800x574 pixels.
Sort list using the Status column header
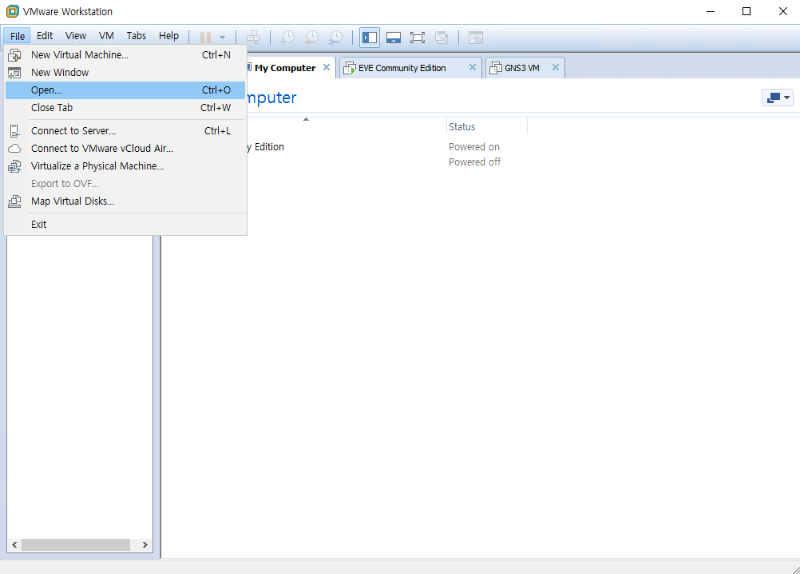coord(486,127)
